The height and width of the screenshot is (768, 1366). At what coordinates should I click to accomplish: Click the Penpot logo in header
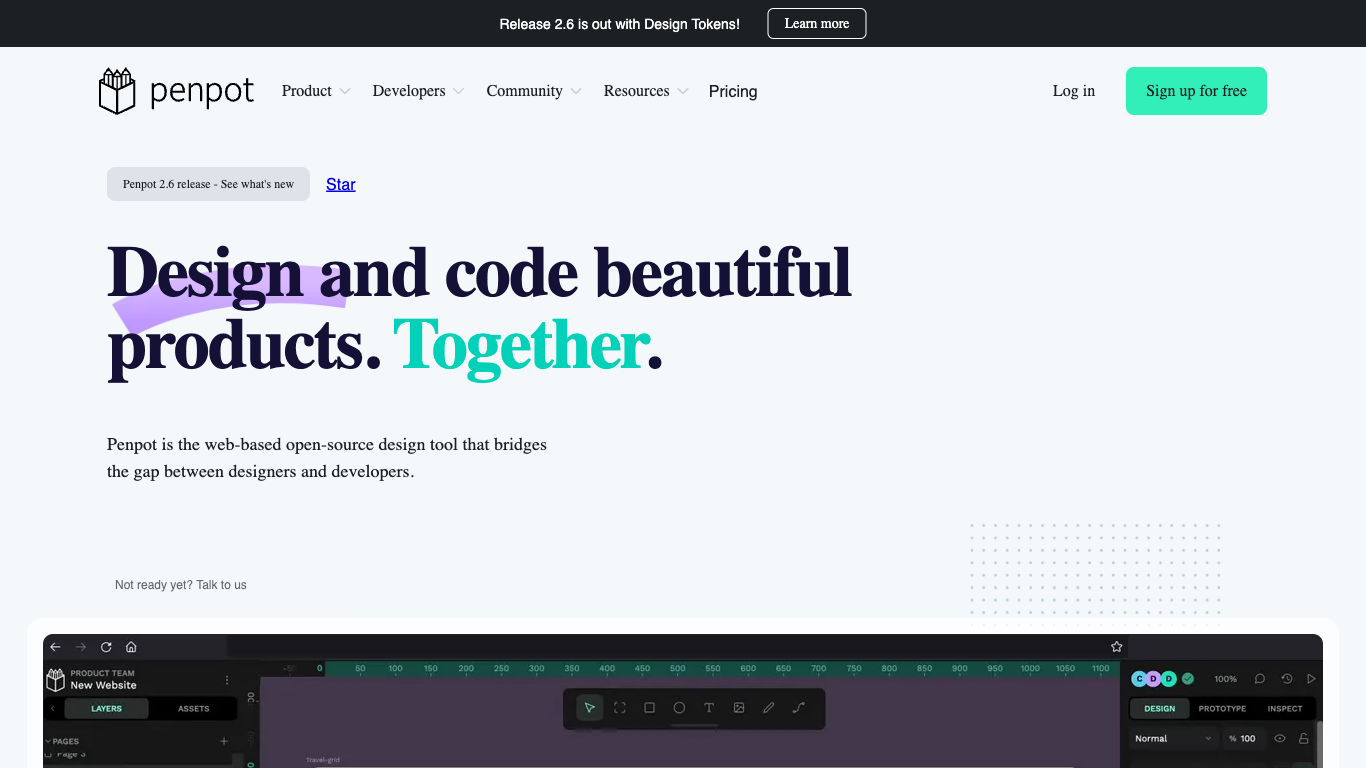[x=176, y=91]
